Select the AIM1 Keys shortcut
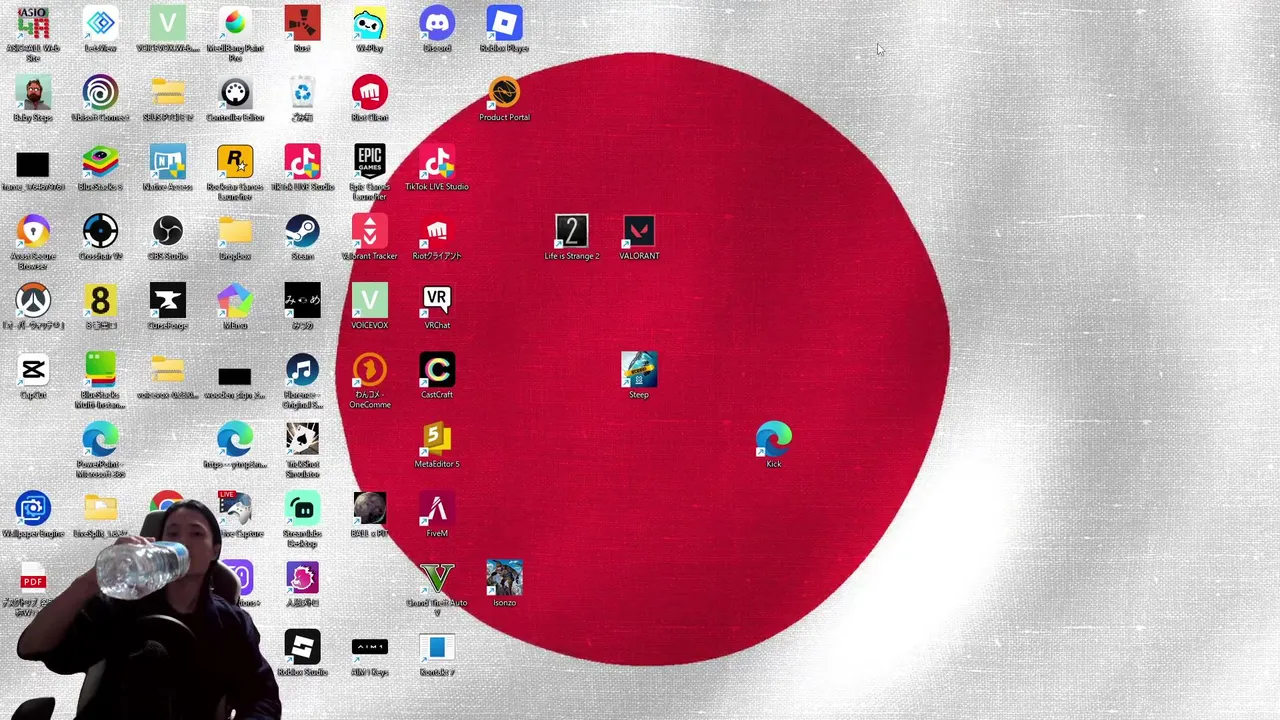 point(369,647)
